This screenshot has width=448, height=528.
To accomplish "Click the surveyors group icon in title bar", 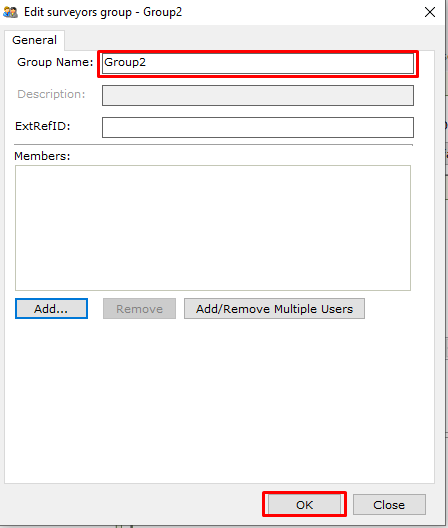I will click(10, 12).
